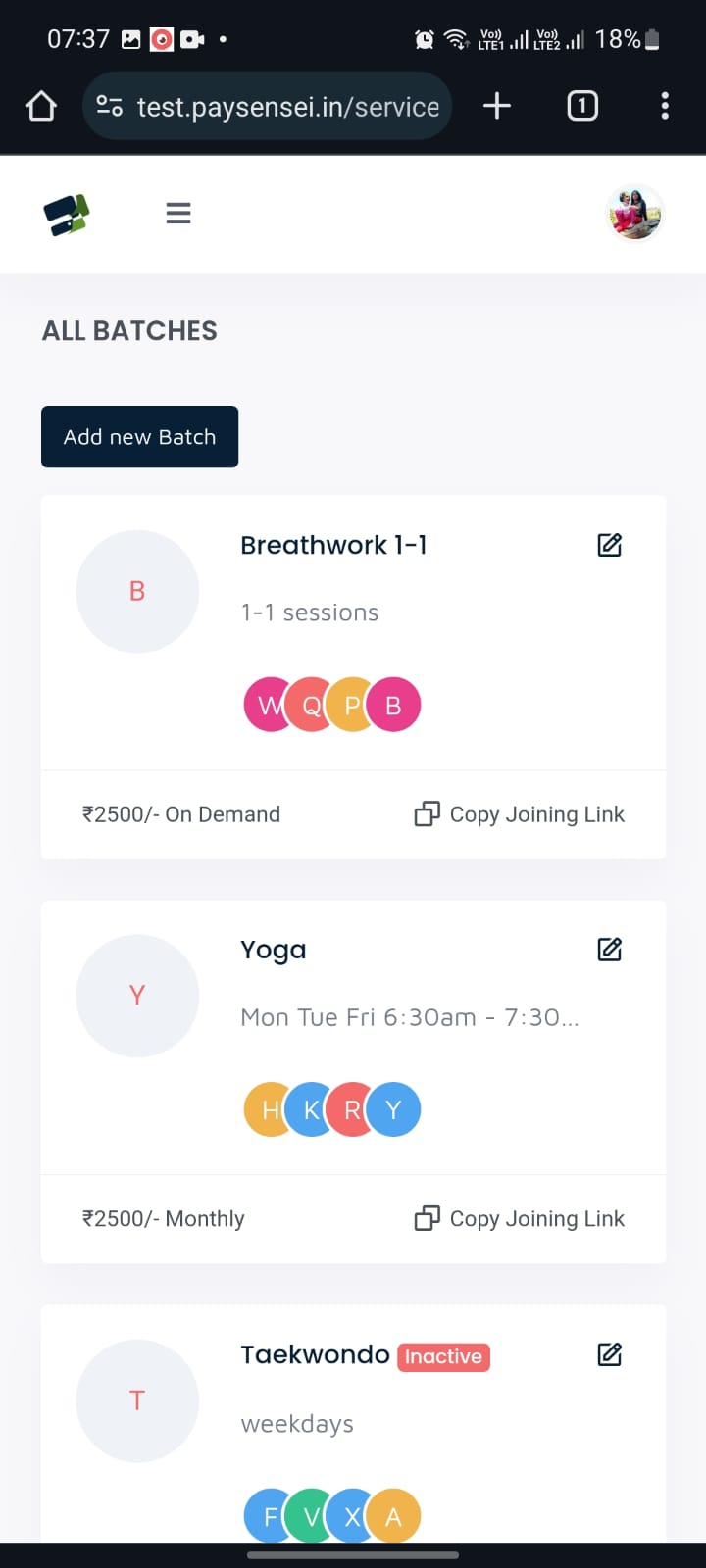Image resolution: width=706 pixels, height=1568 pixels.
Task: Open the browser three-dot menu
Action: [665, 106]
